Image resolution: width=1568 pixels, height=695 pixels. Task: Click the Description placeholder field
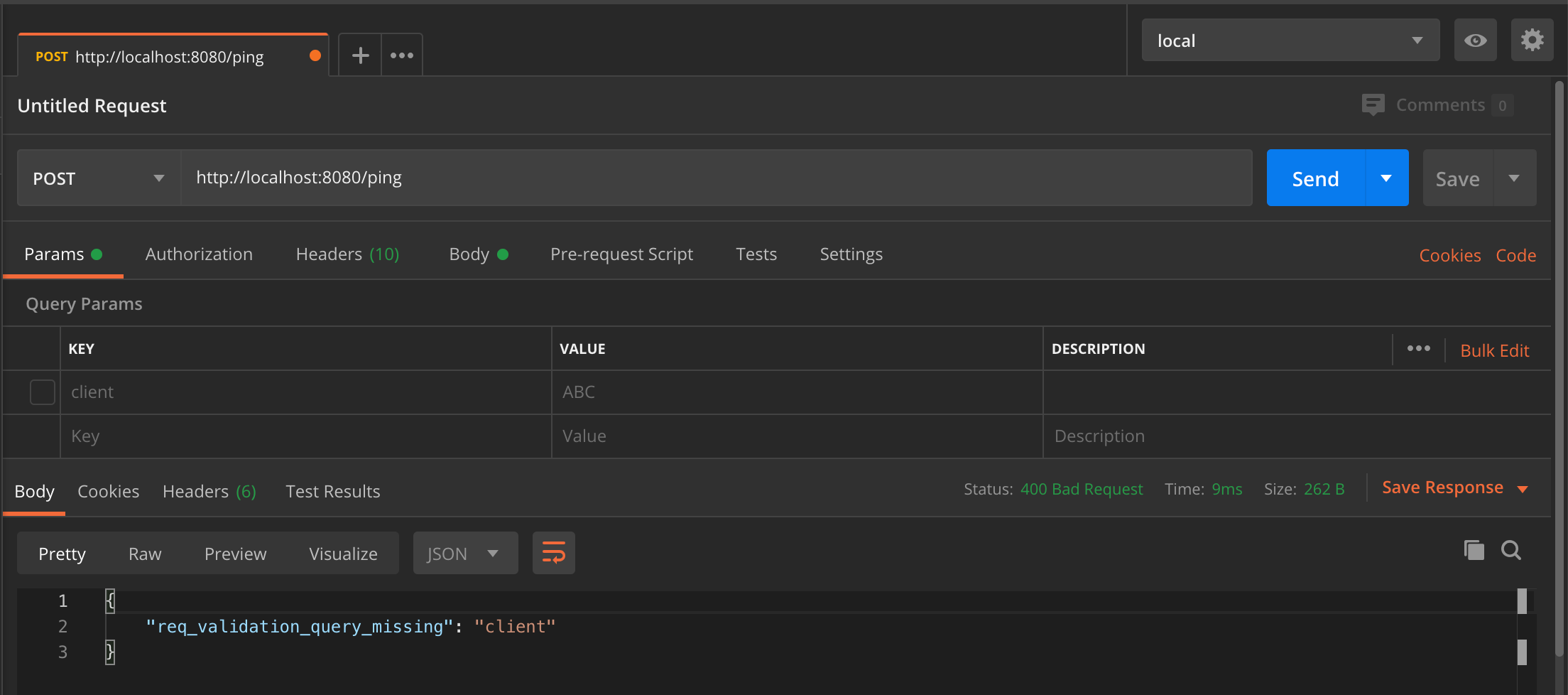(1297, 436)
